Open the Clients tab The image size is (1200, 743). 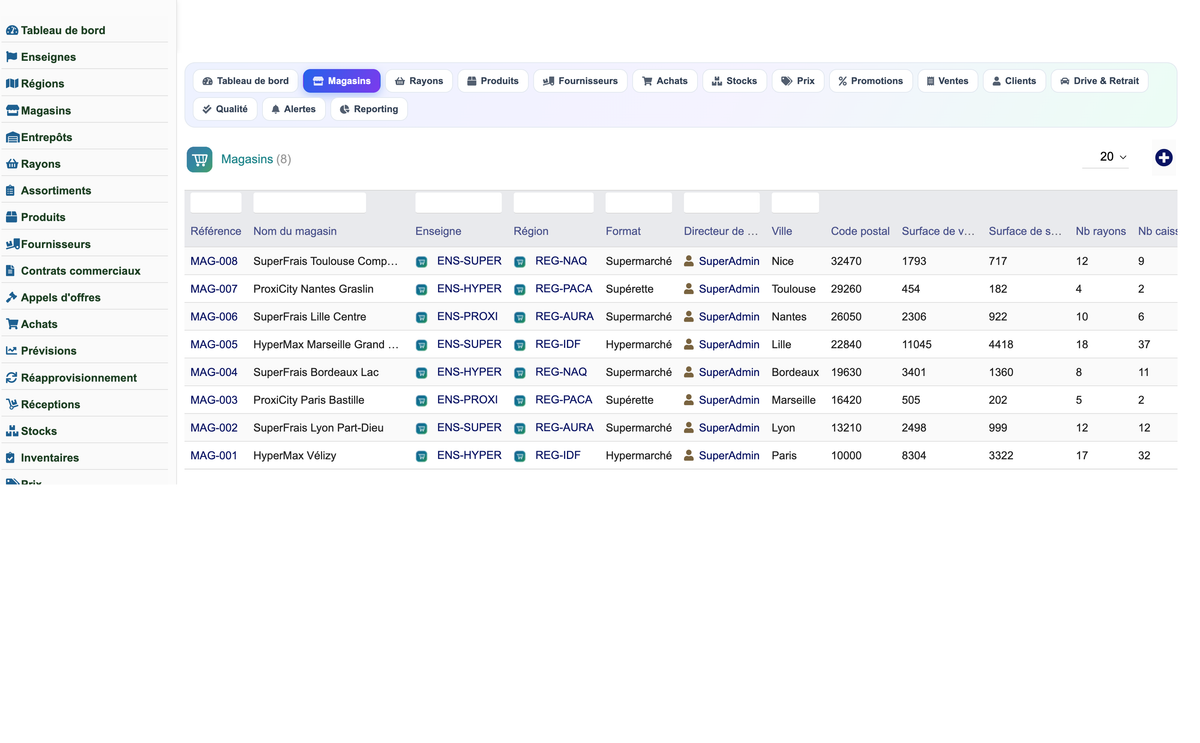pyautogui.click(x=1014, y=81)
